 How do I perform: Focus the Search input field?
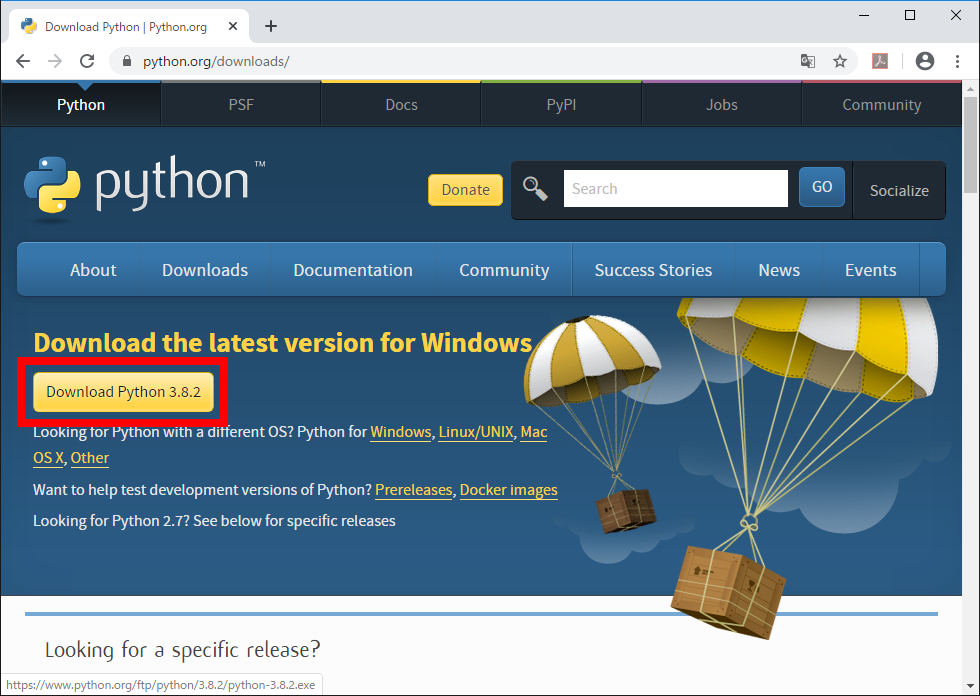click(676, 188)
